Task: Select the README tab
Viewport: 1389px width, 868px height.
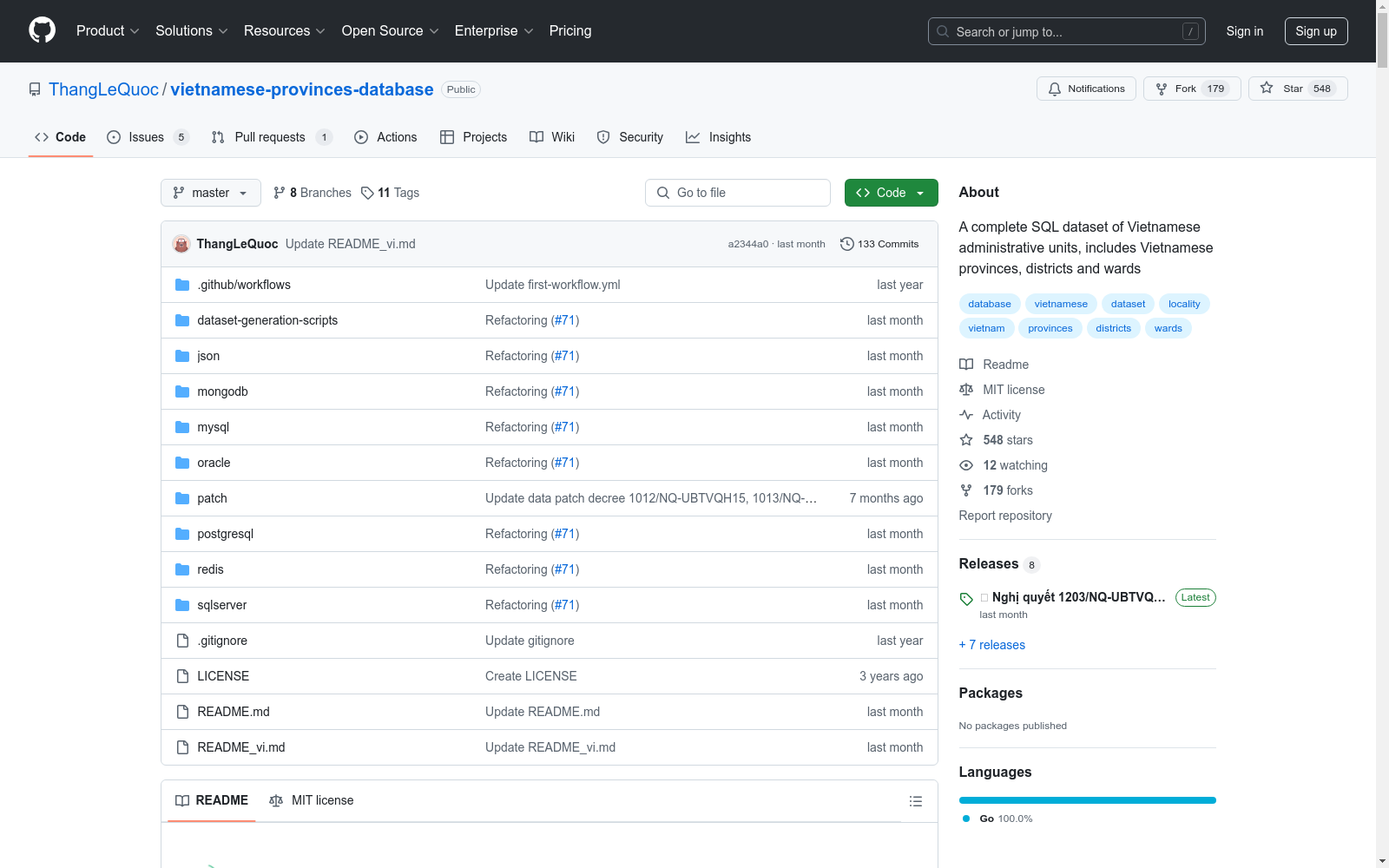Action: 212,800
